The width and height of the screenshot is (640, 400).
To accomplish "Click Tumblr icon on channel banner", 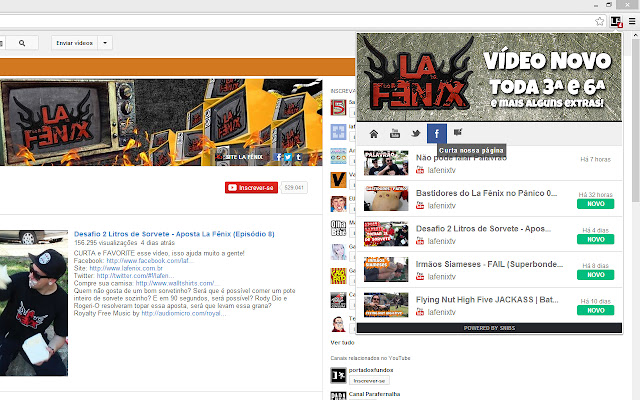I will 298,157.
